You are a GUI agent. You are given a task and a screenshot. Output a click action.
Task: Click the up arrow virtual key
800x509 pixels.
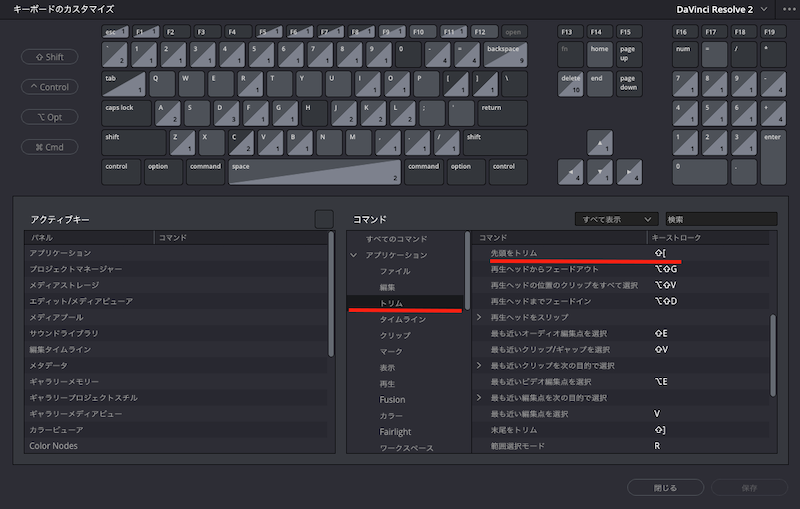[600, 143]
